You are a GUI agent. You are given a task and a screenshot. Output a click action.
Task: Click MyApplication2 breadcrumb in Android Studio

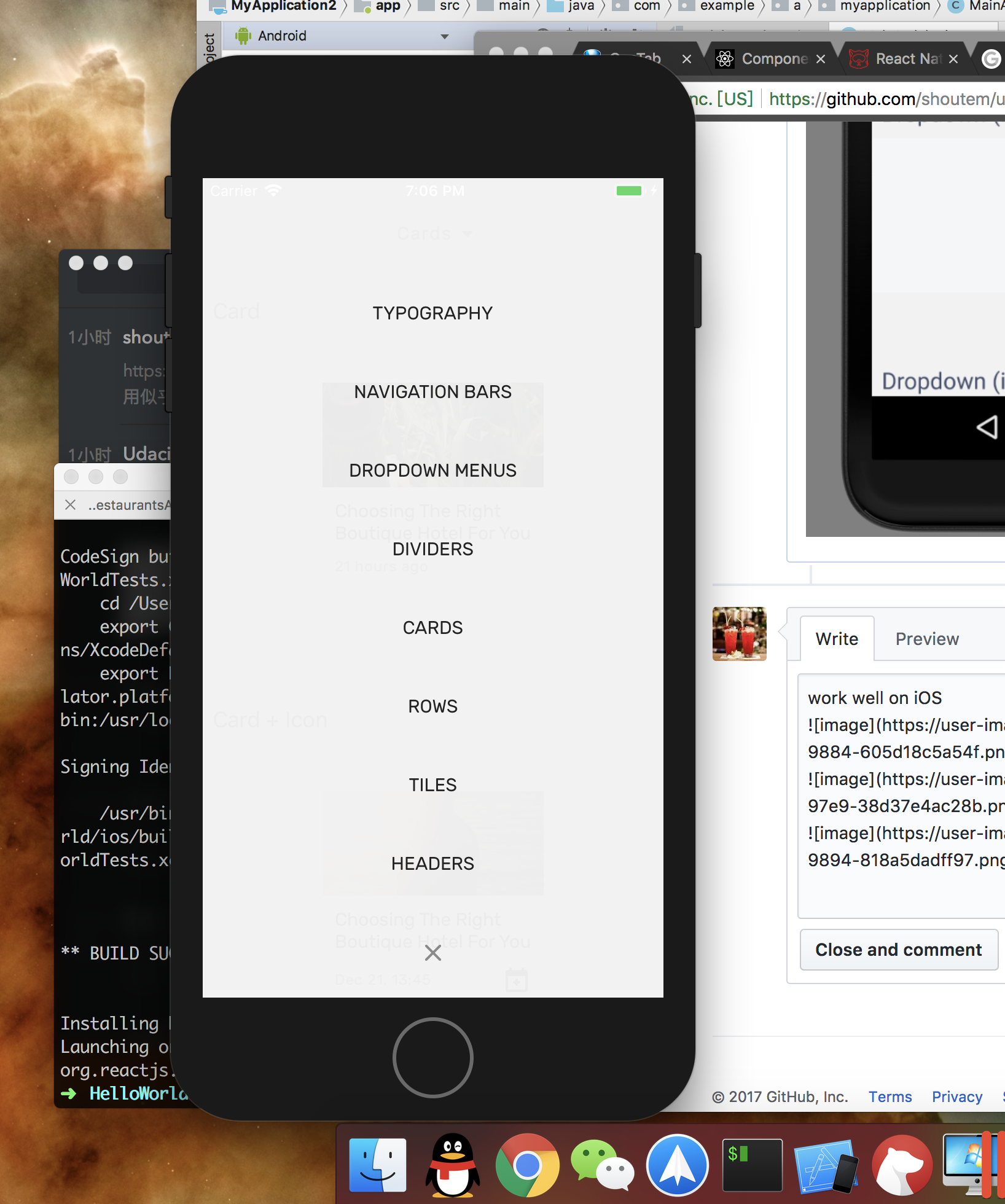pos(273,6)
